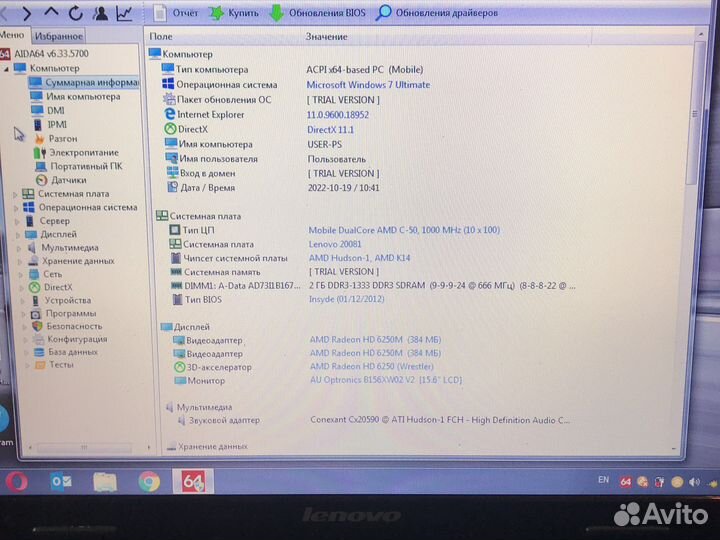Click the Безопасность shield icon
720x540 pixels.
(x=37, y=326)
